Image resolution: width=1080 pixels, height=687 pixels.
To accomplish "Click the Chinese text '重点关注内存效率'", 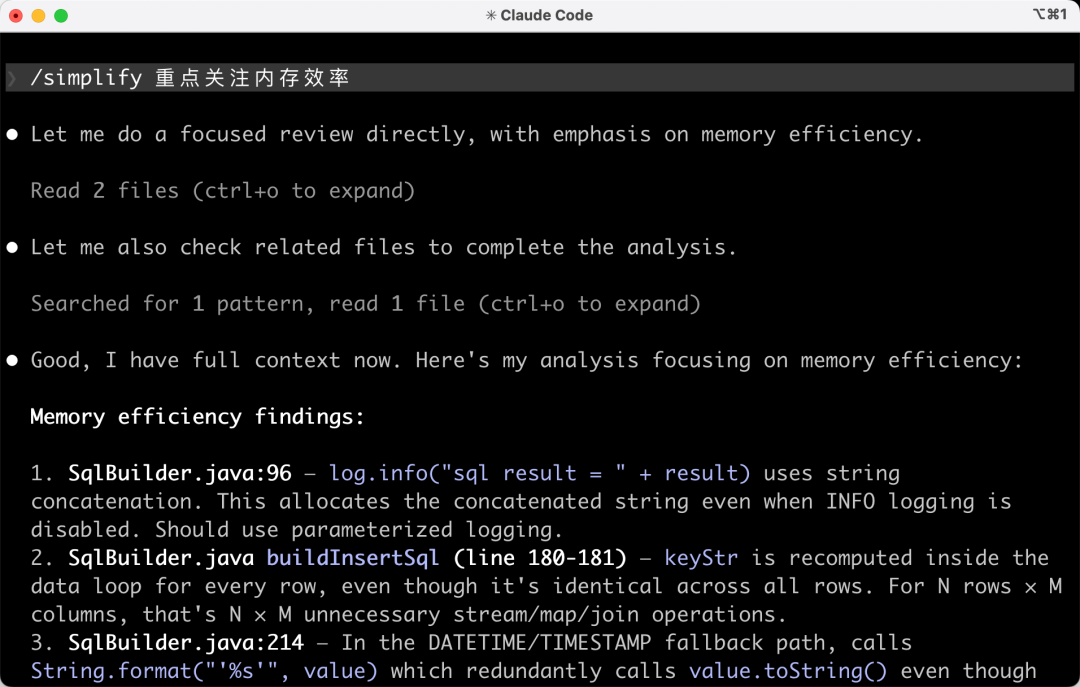I will [x=253, y=78].
